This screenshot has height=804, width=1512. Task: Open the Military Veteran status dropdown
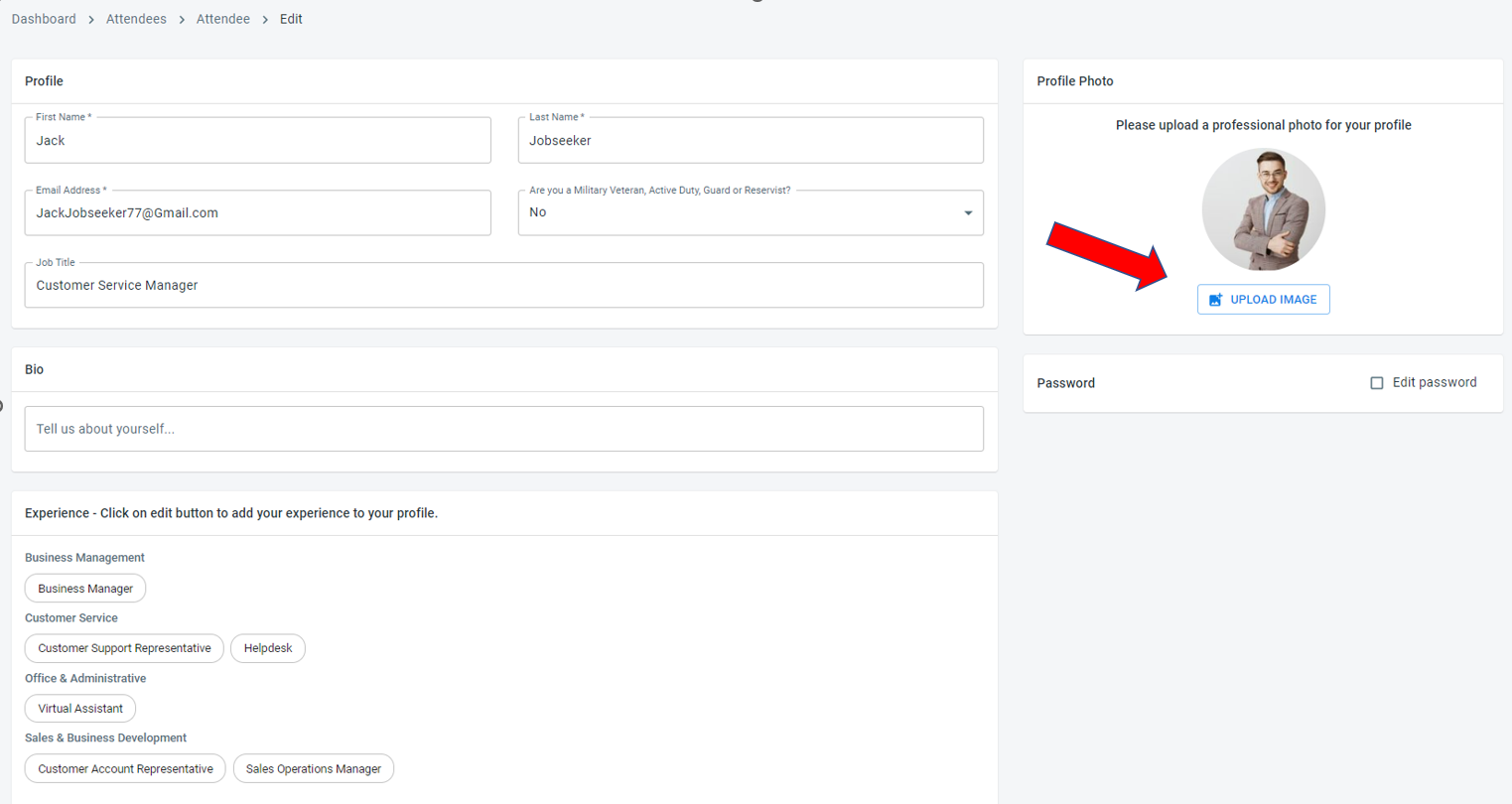[x=751, y=212]
